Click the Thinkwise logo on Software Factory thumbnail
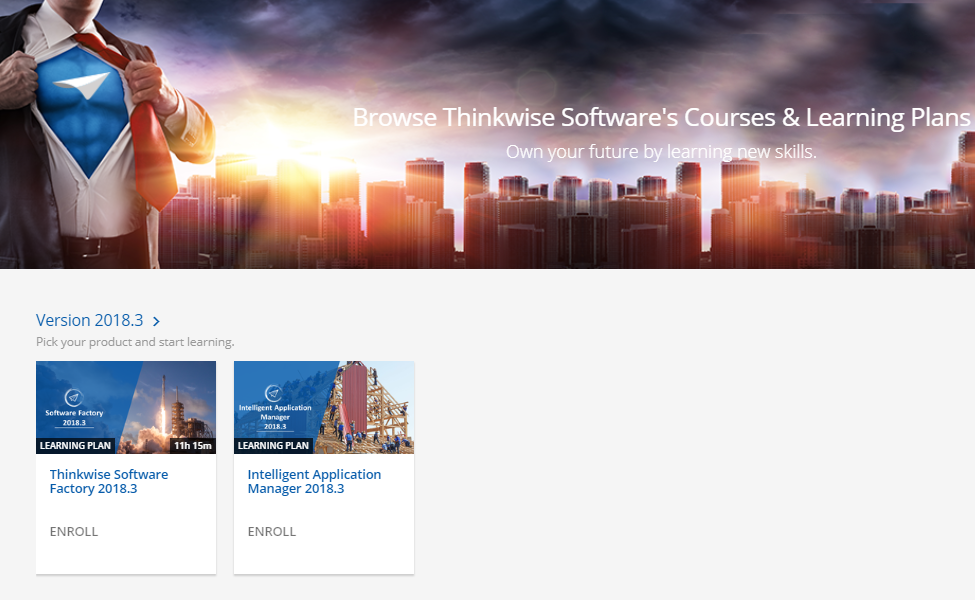The image size is (975, 600). coord(74,398)
